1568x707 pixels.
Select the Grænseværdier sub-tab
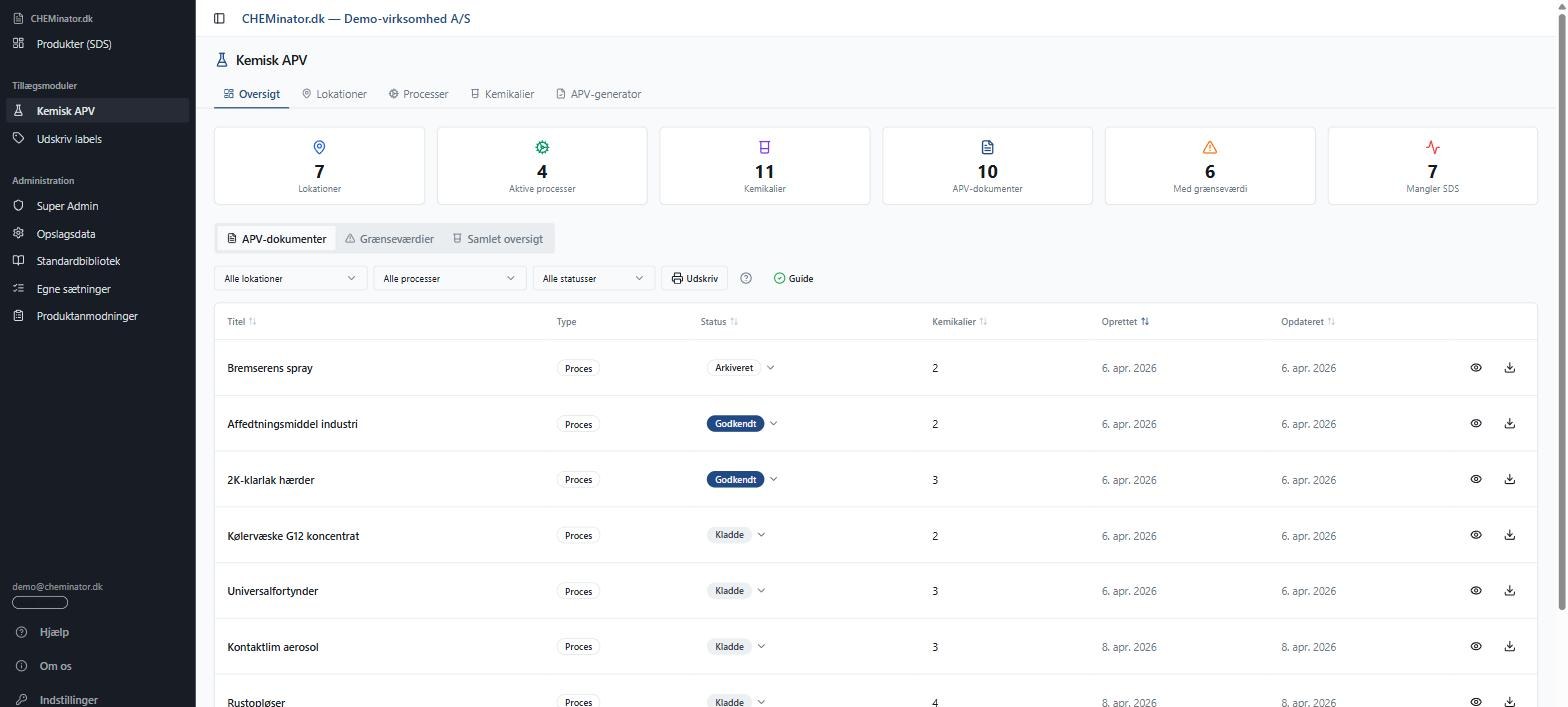click(x=389, y=239)
